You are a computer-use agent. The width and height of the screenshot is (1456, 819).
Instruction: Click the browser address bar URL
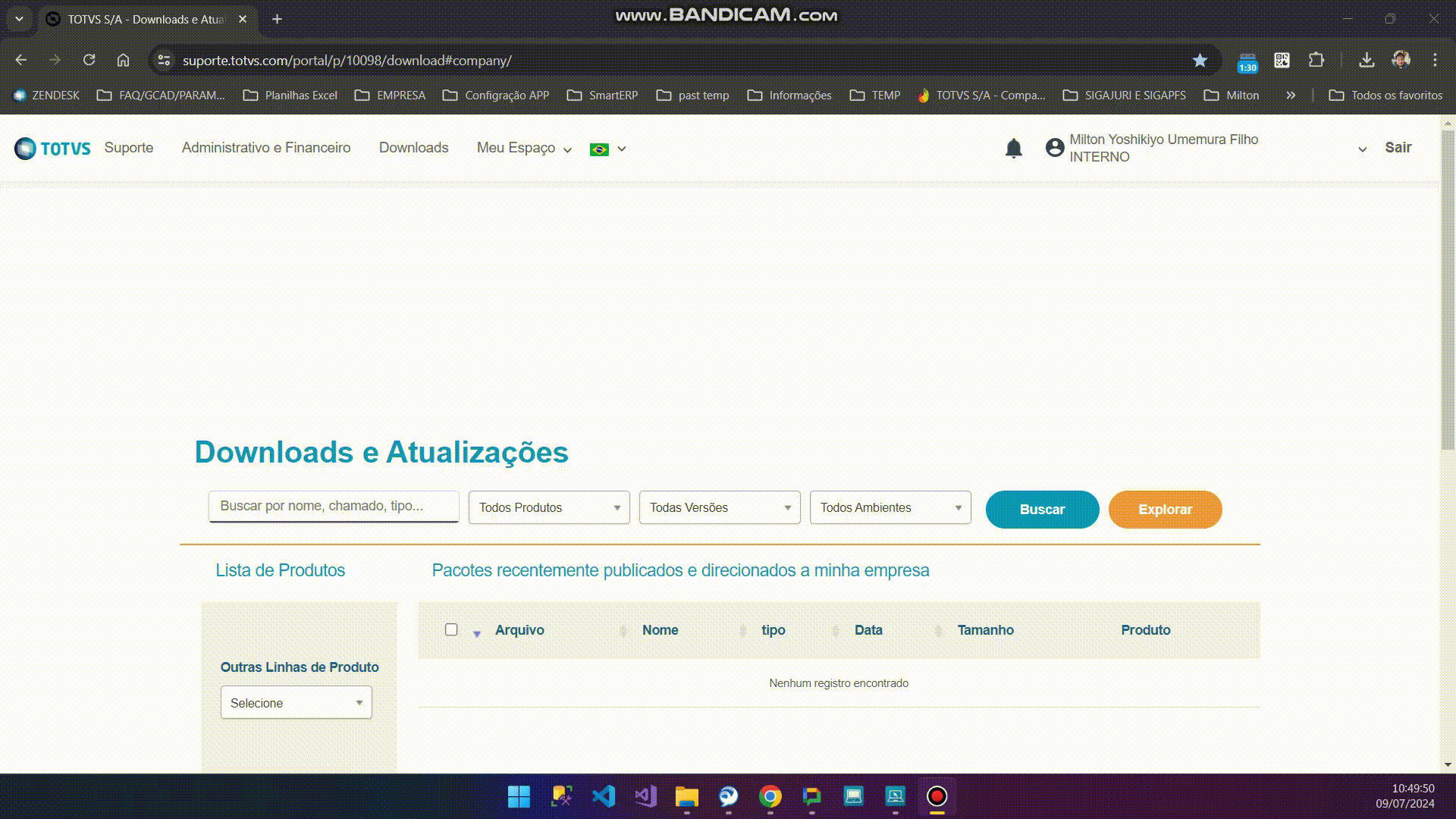[x=347, y=60]
